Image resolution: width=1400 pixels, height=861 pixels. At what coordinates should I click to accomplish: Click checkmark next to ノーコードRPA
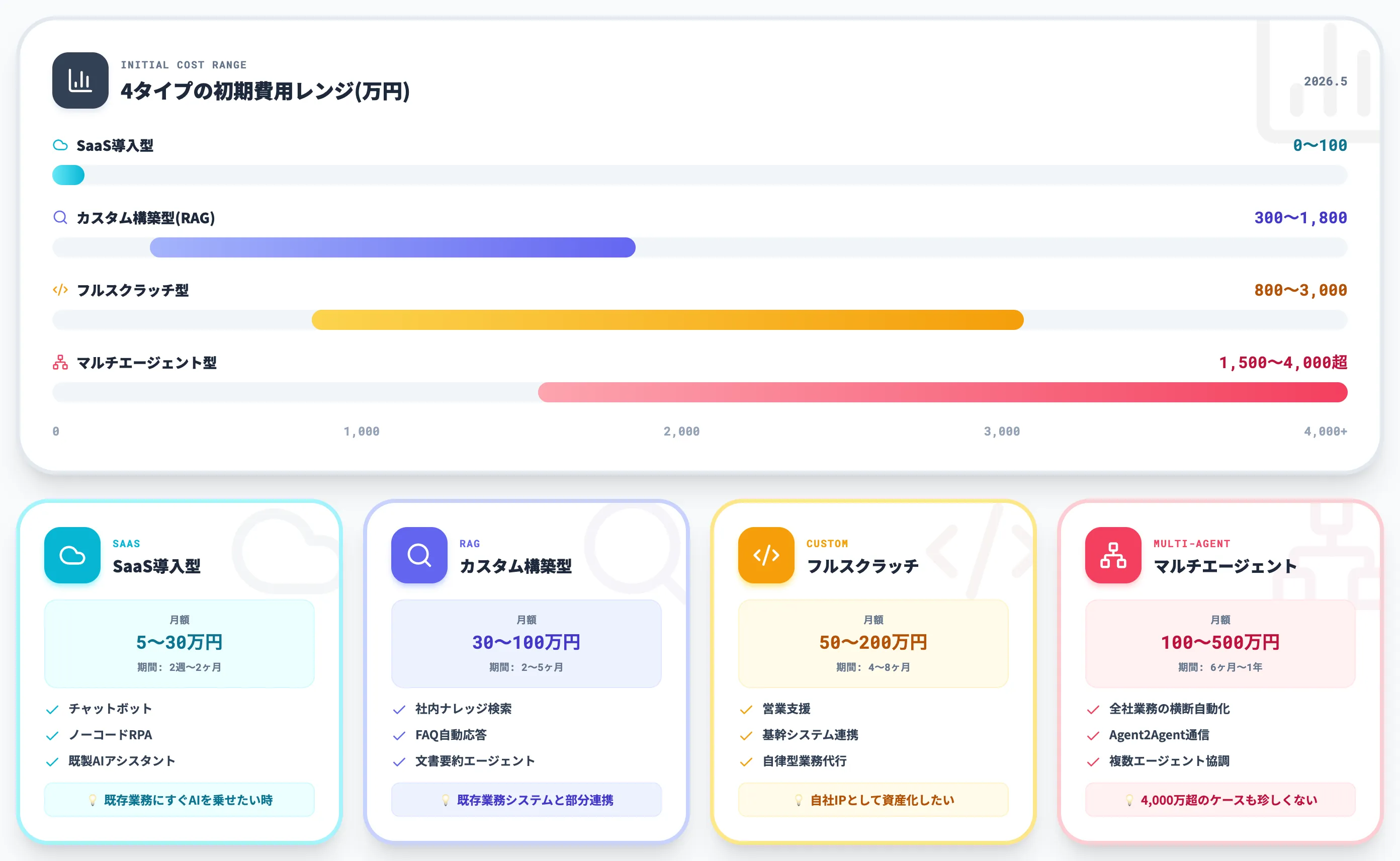coord(52,736)
